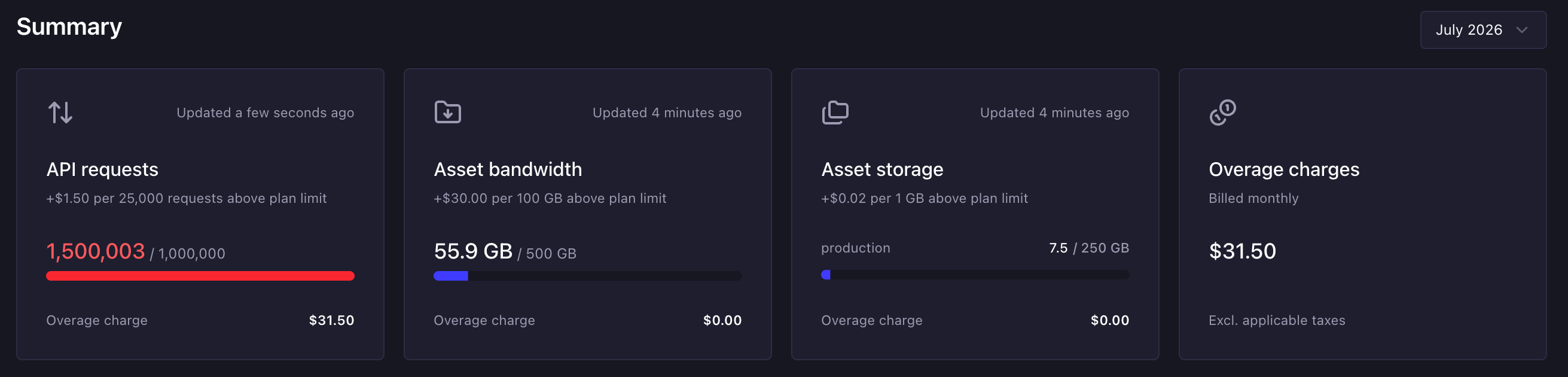Image resolution: width=1568 pixels, height=377 pixels.
Task: Click the 1,500,003 requests count
Action: pyautogui.click(x=96, y=251)
